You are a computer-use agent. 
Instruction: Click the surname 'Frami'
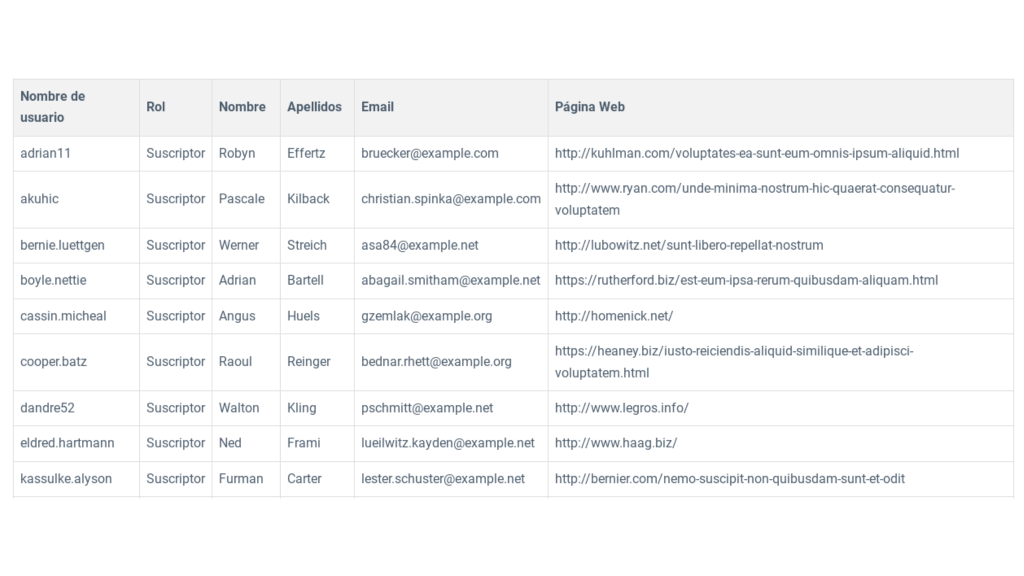(x=304, y=443)
